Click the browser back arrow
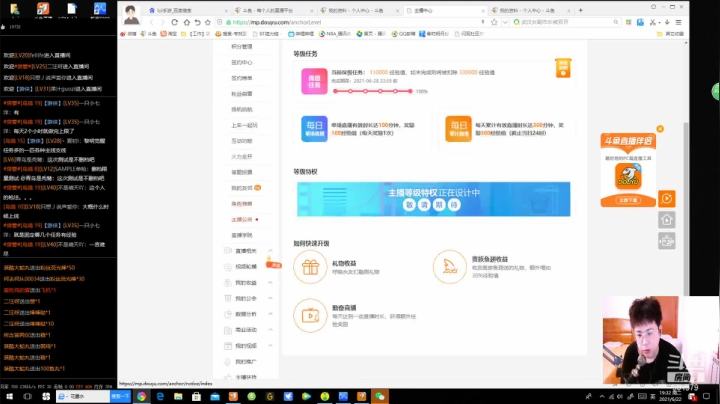 tap(152, 22)
